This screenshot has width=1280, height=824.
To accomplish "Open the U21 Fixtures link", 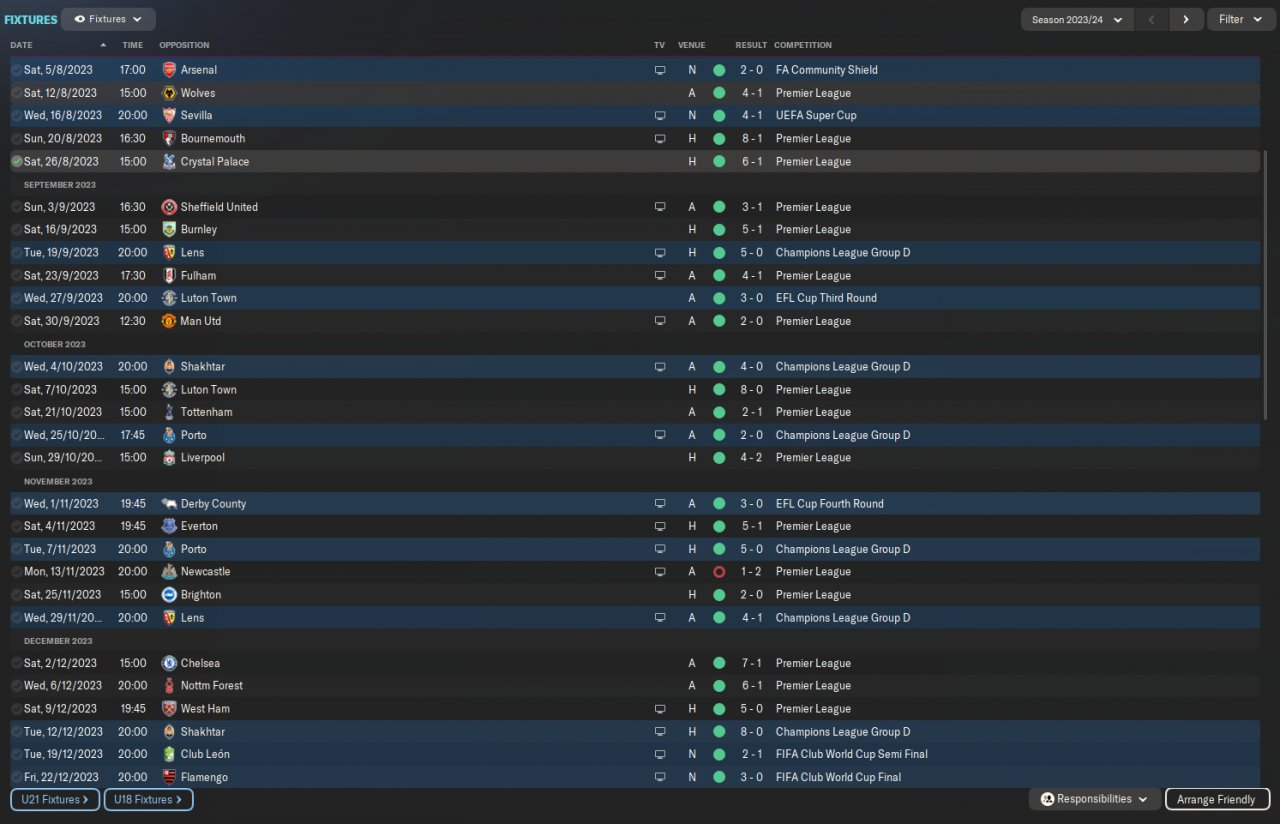I will (55, 799).
